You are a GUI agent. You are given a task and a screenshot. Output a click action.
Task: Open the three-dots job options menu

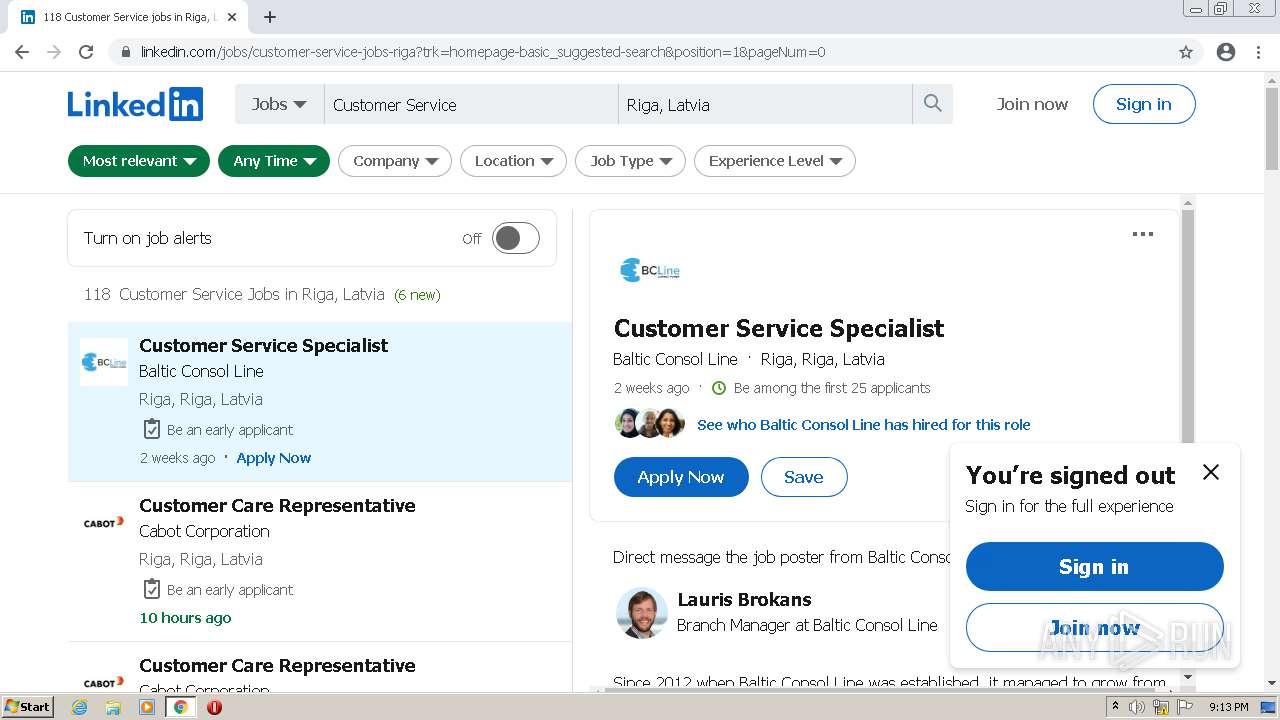click(1142, 234)
